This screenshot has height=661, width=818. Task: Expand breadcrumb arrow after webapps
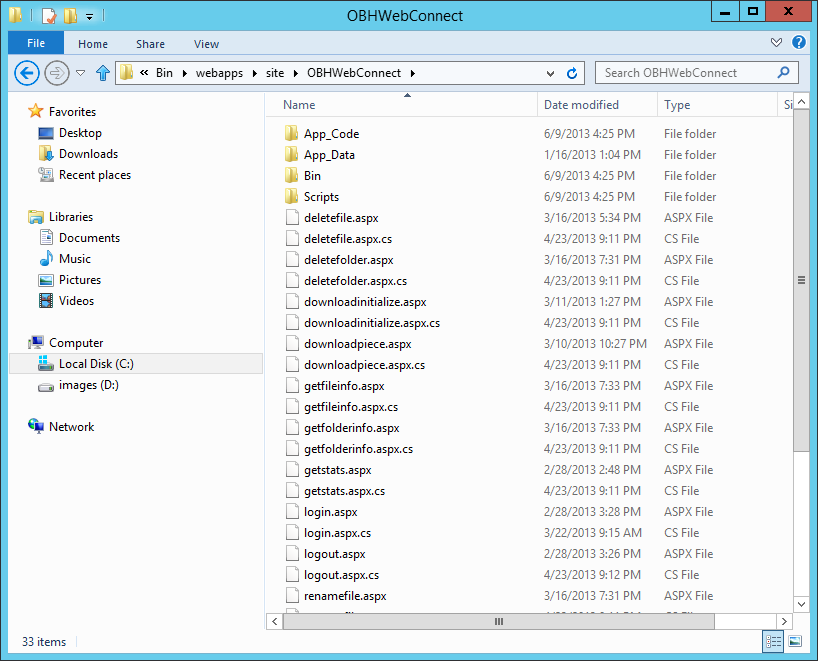click(255, 74)
